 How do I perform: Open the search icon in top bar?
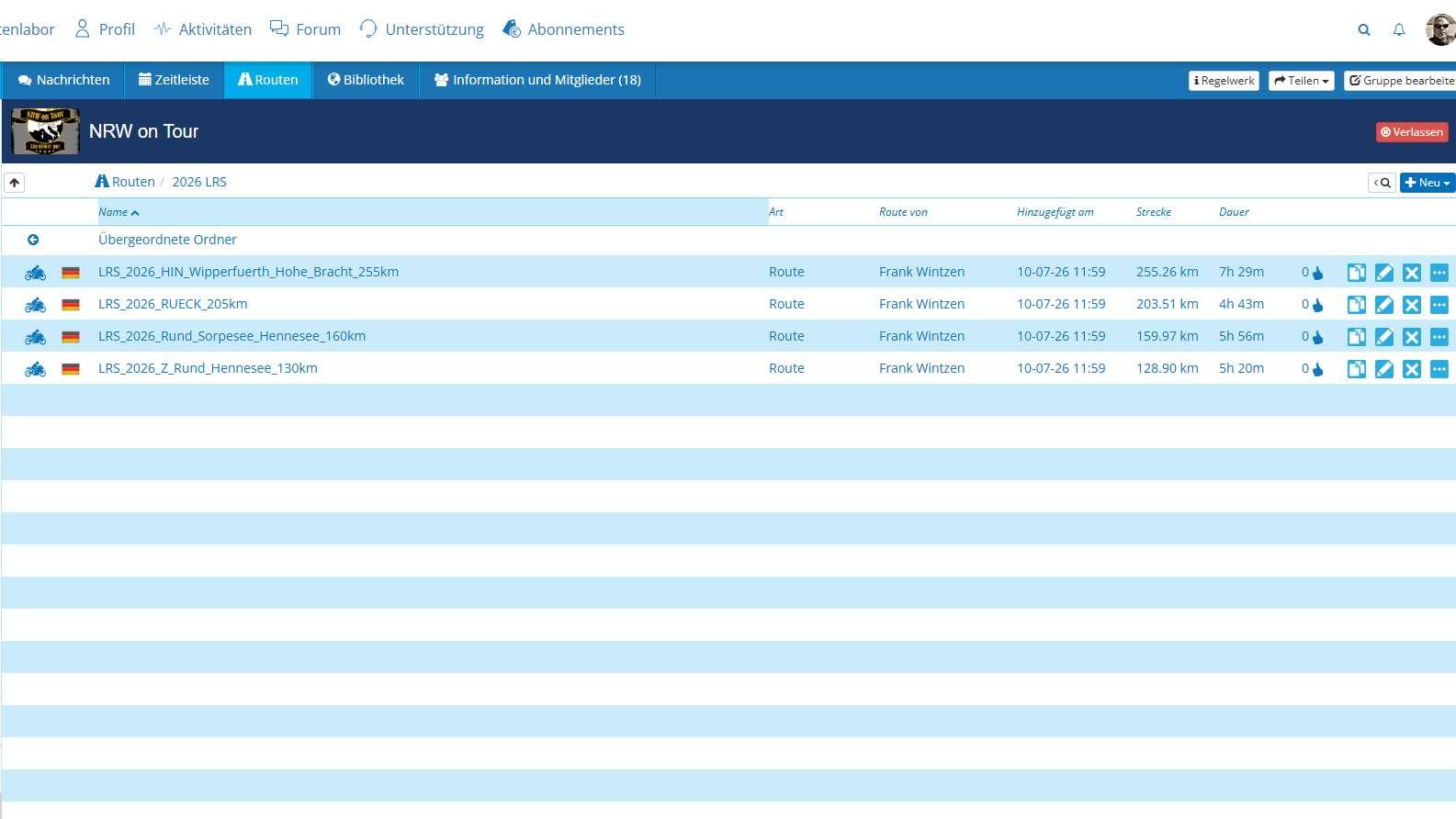[1364, 29]
